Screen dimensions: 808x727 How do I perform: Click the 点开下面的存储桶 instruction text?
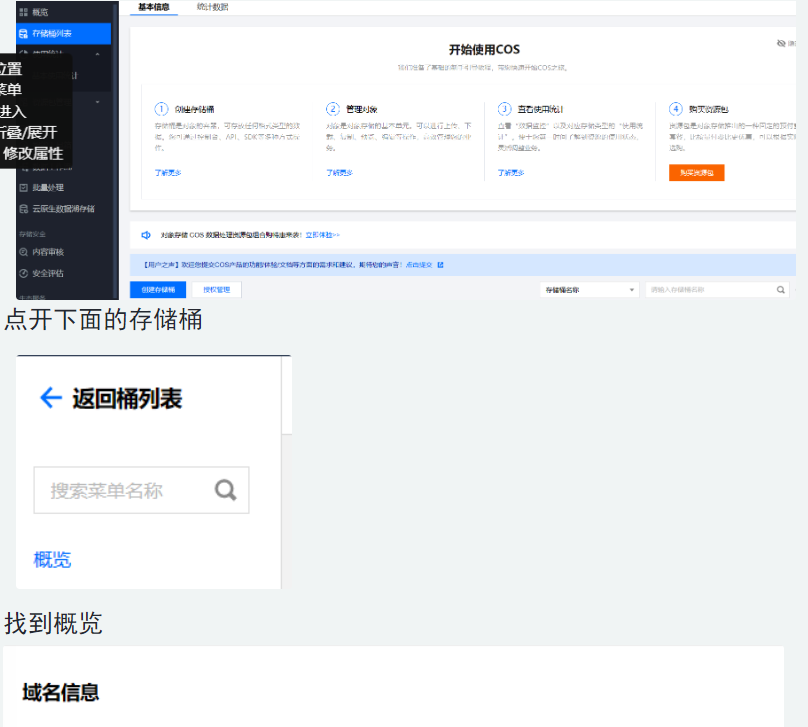104,319
